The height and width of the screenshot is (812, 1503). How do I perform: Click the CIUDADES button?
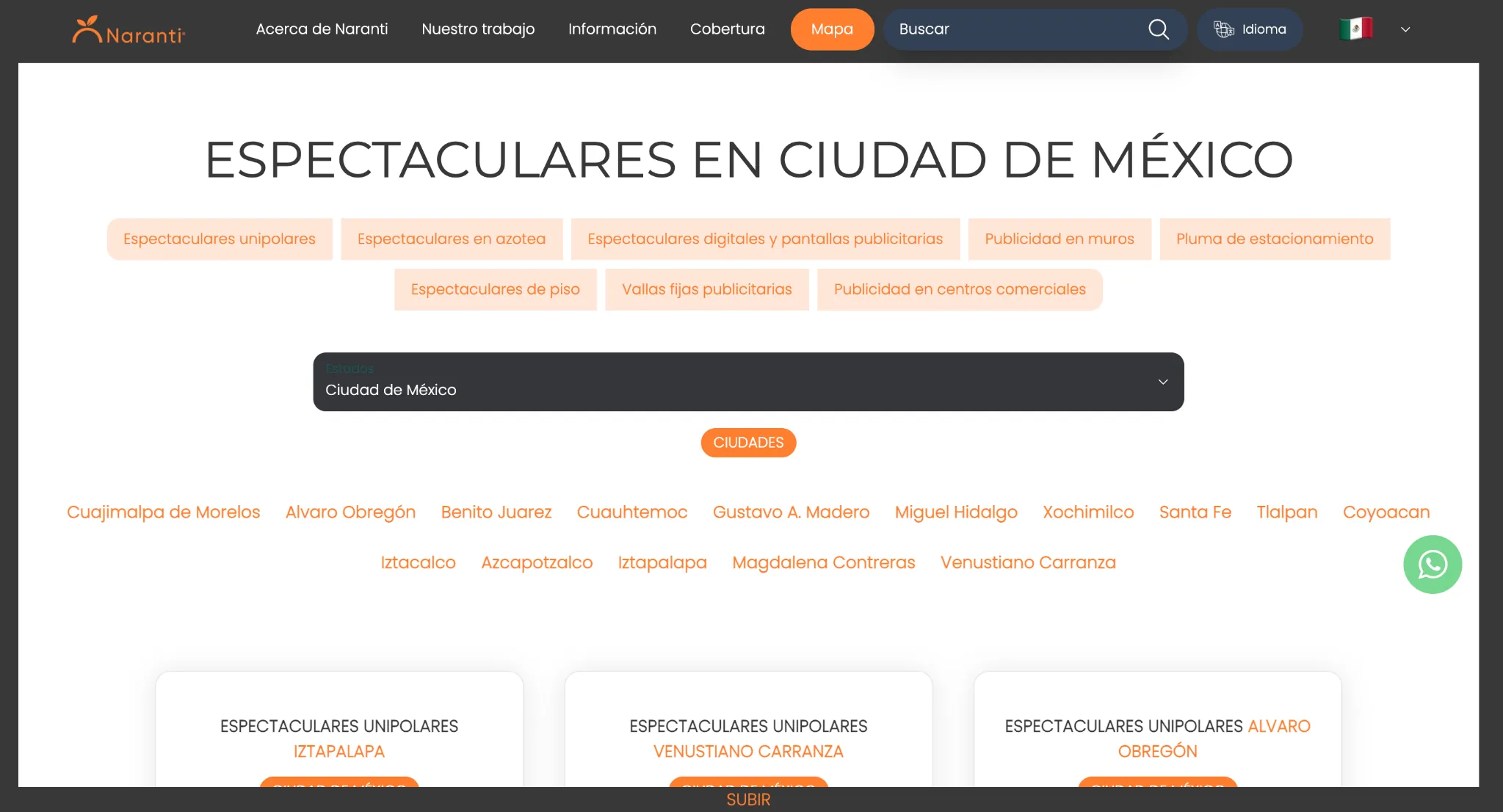pyautogui.click(x=747, y=442)
